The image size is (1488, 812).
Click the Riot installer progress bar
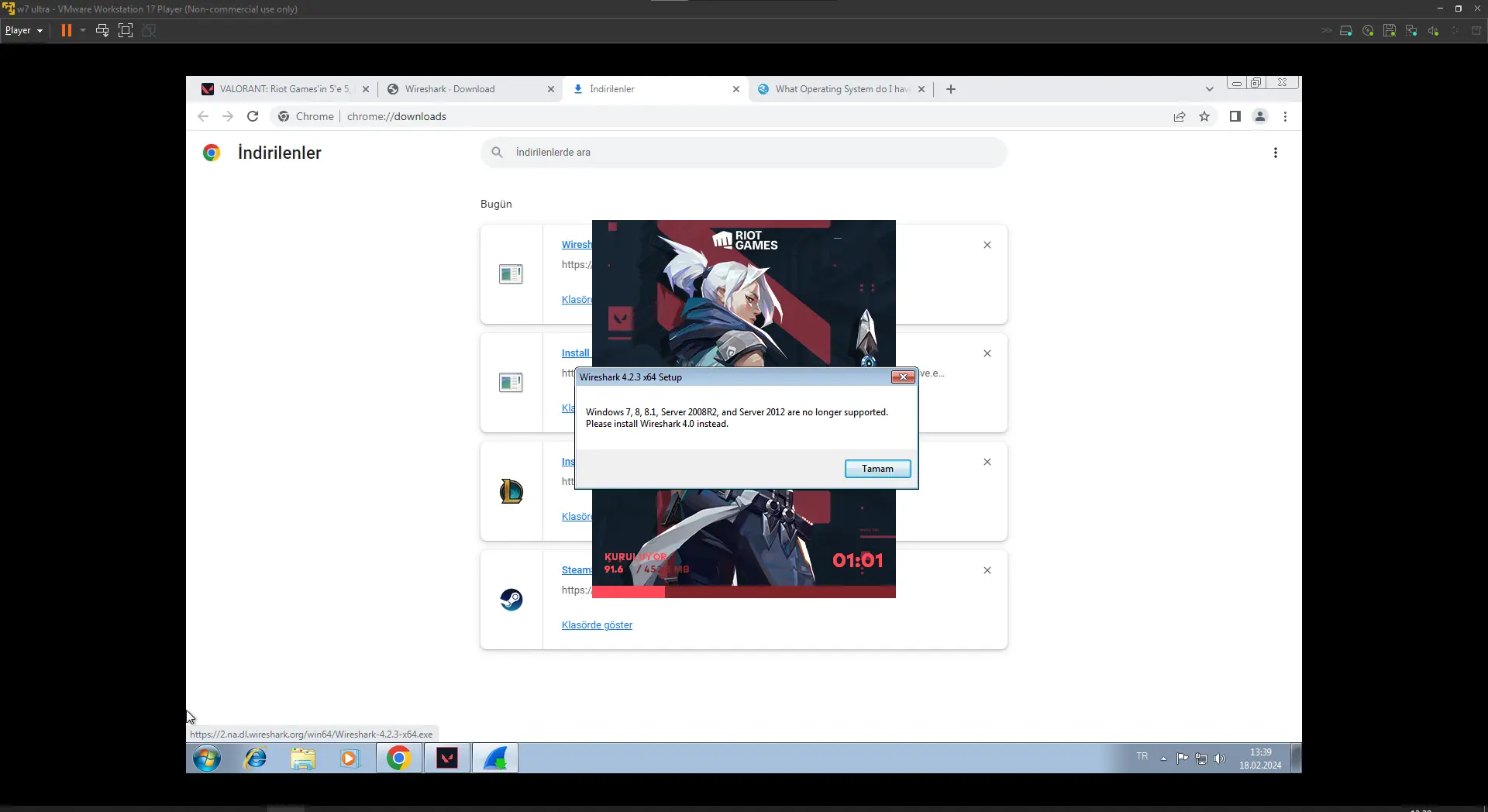click(x=744, y=592)
